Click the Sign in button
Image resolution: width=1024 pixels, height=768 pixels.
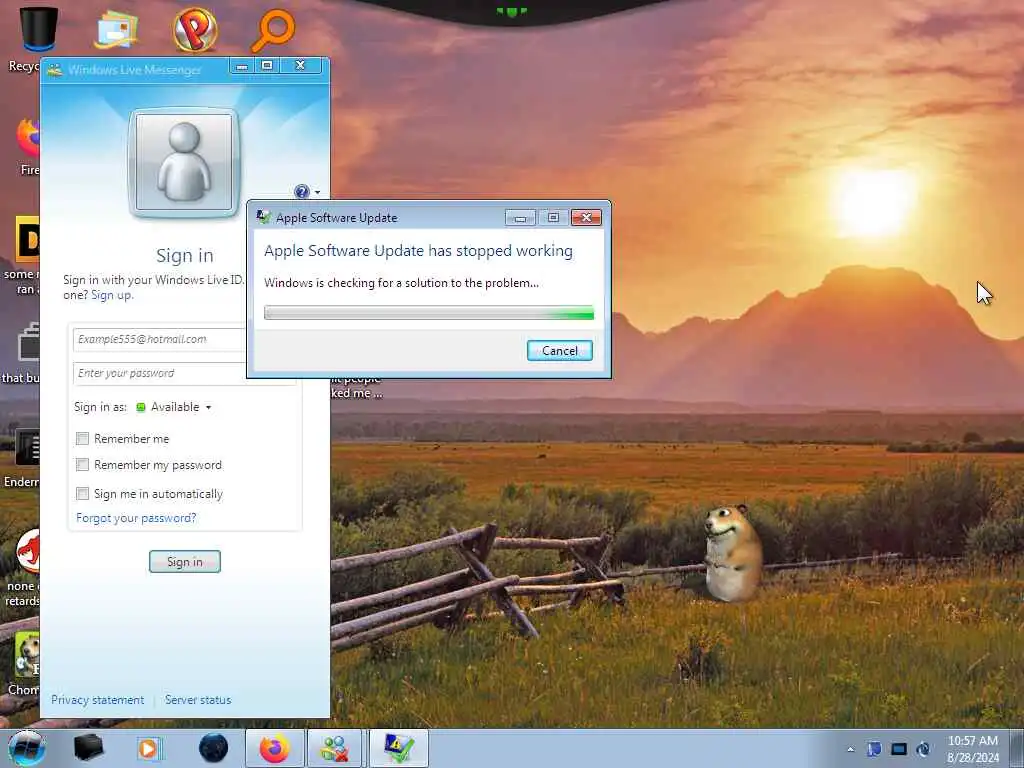pos(185,562)
